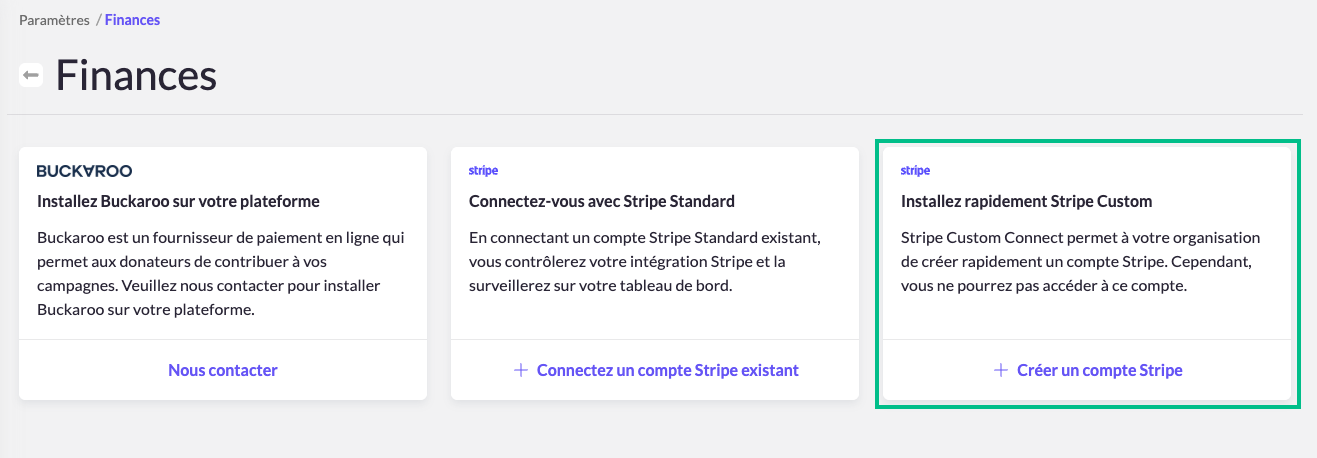Click the plus icon beside Créer un compte
The width and height of the screenshot is (1317, 458).
(1000, 370)
